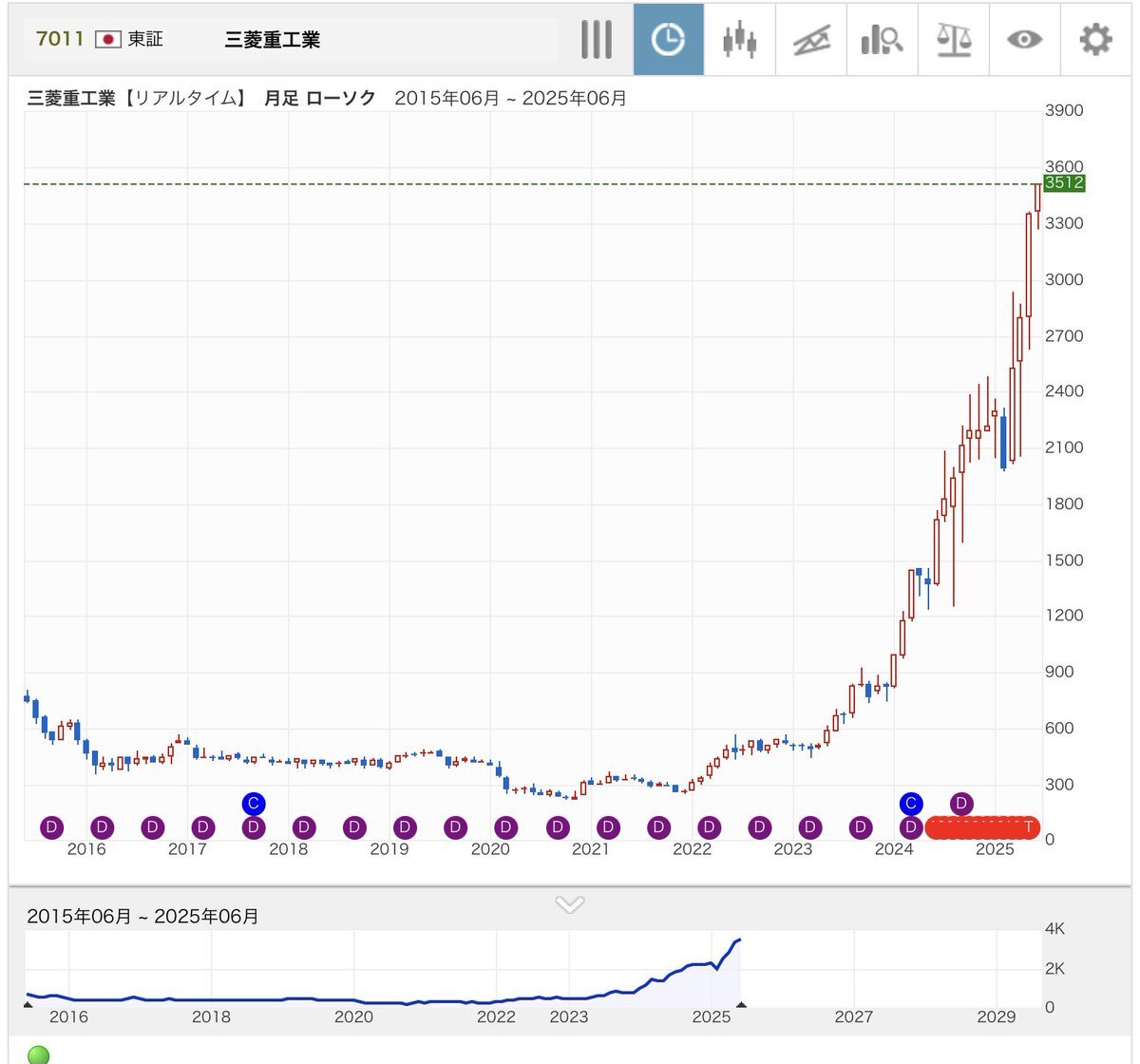Screen dimensions: 1140x1064
Task: Click the raised D marker above the red bar
Action: click(x=961, y=804)
